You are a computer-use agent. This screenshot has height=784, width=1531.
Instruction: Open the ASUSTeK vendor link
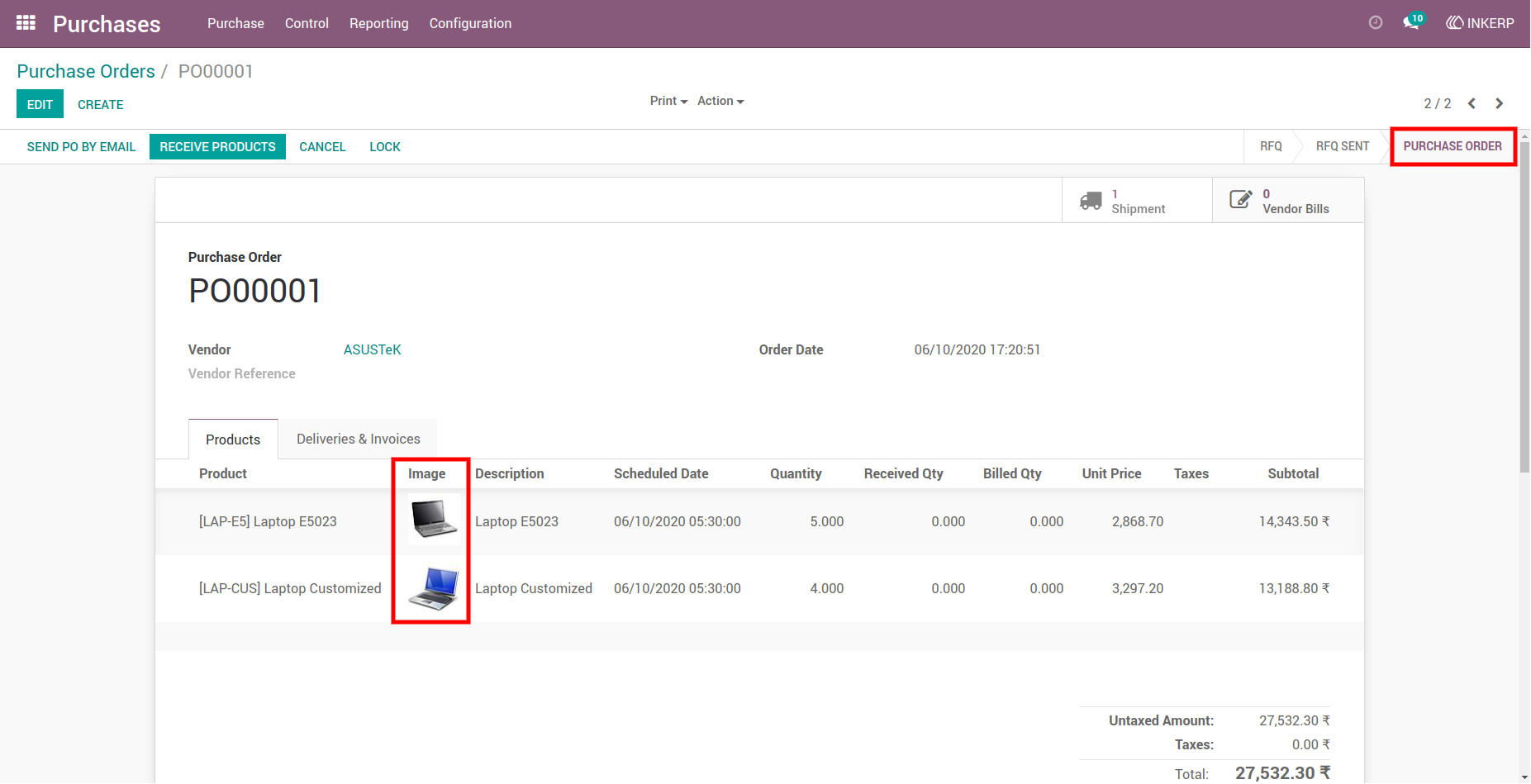tap(372, 349)
